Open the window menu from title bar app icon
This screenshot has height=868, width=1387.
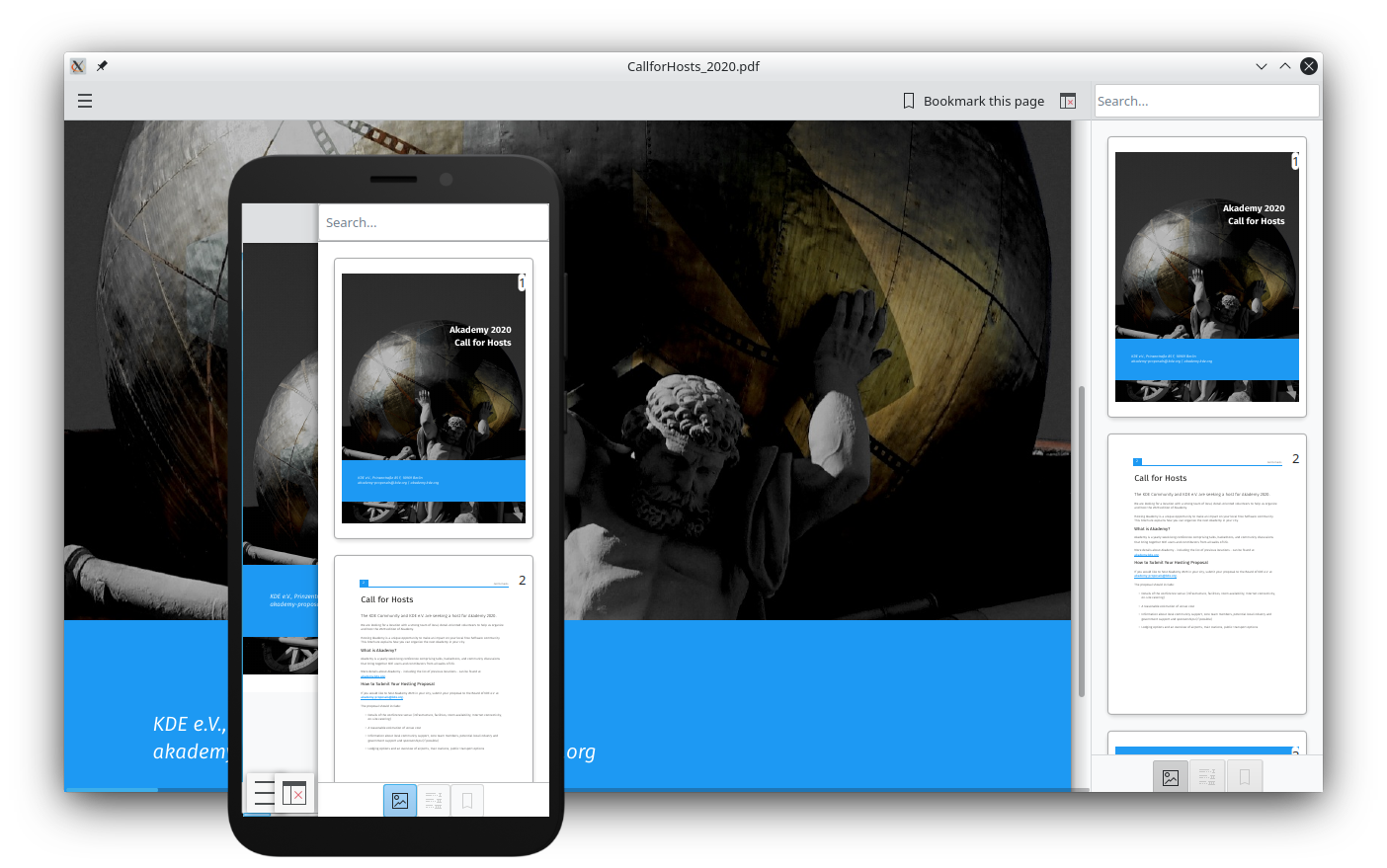coord(78,66)
